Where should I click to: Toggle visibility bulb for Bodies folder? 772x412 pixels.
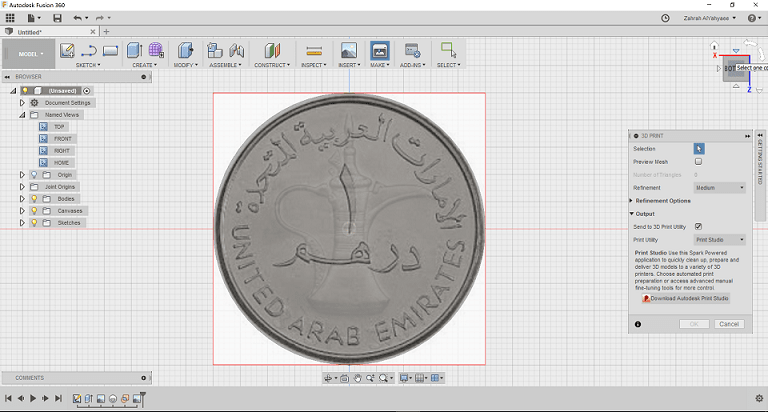point(34,199)
